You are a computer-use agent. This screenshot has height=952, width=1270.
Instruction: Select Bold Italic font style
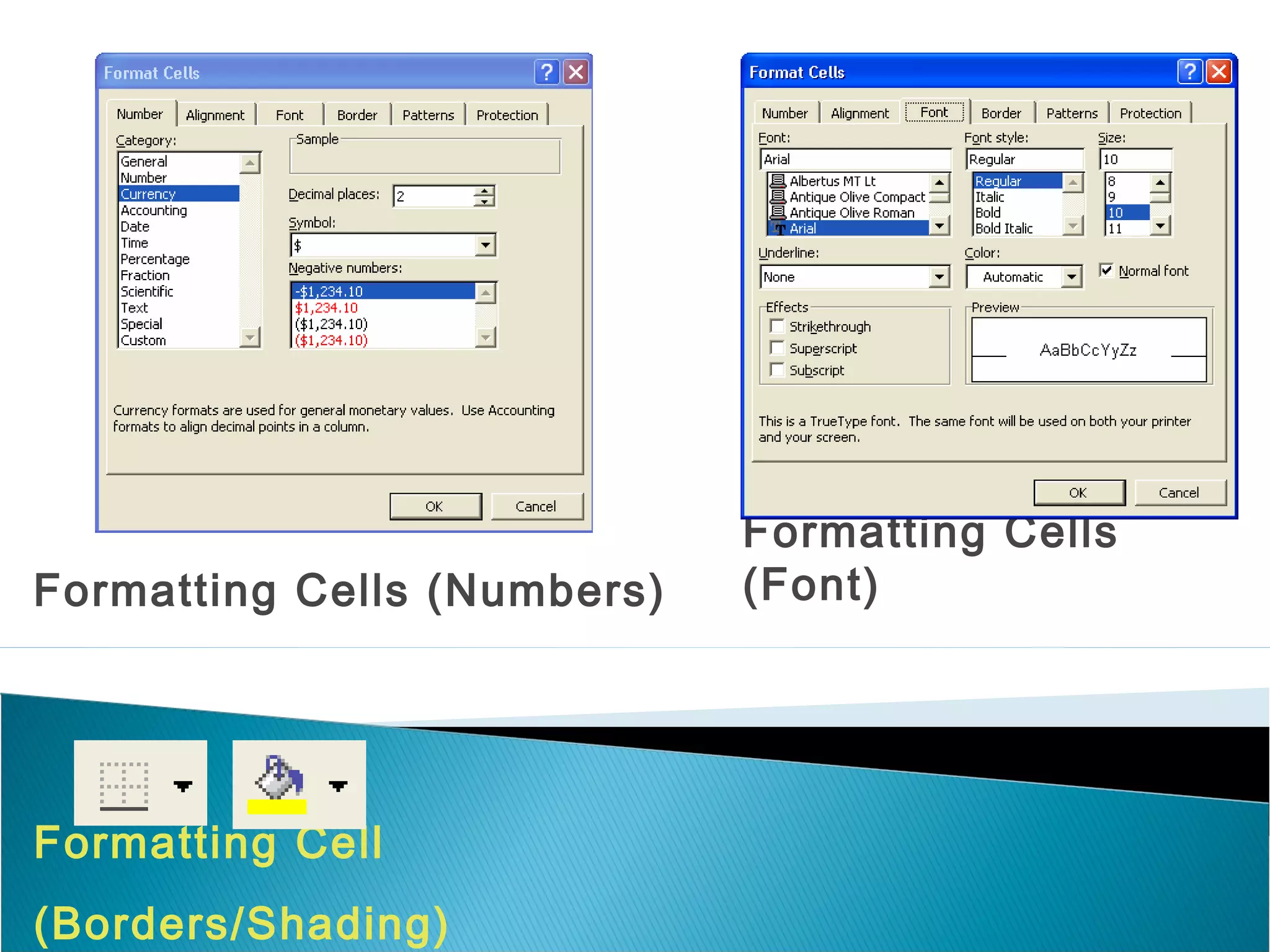tap(1018, 228)
